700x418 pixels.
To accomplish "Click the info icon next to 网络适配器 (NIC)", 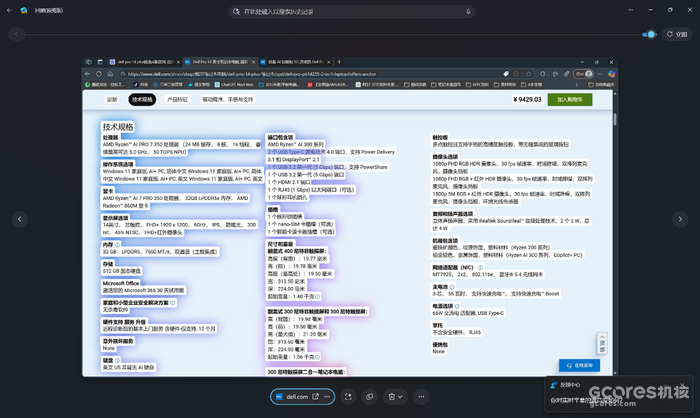I will click(x=480, y=268).
